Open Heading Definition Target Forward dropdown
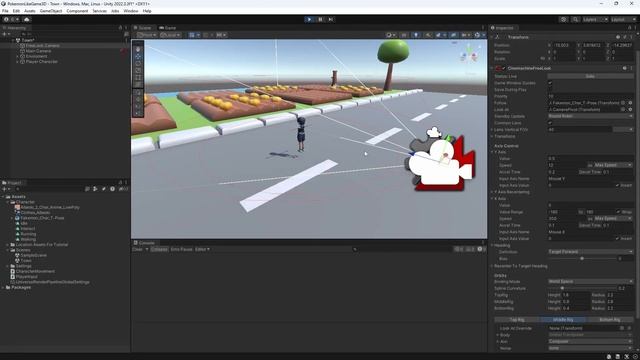This screenshot has height=360, width=640. click(591, 252)
